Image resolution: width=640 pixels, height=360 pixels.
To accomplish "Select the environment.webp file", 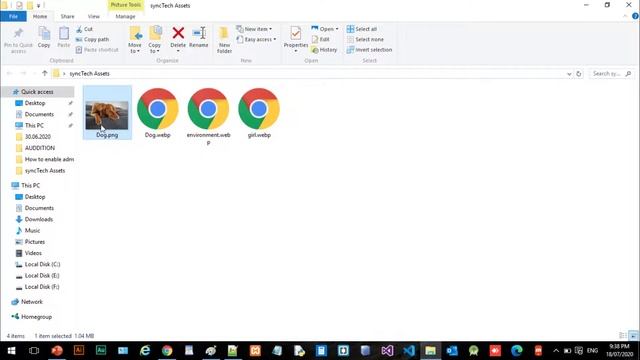I will [x=208, y=117].
